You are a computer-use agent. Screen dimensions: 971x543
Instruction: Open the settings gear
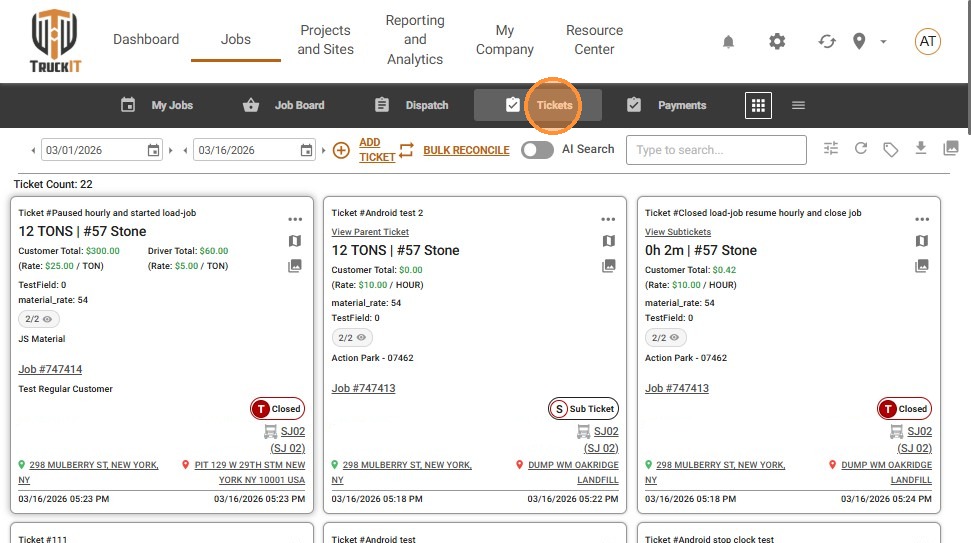click(x=777, y=42)
